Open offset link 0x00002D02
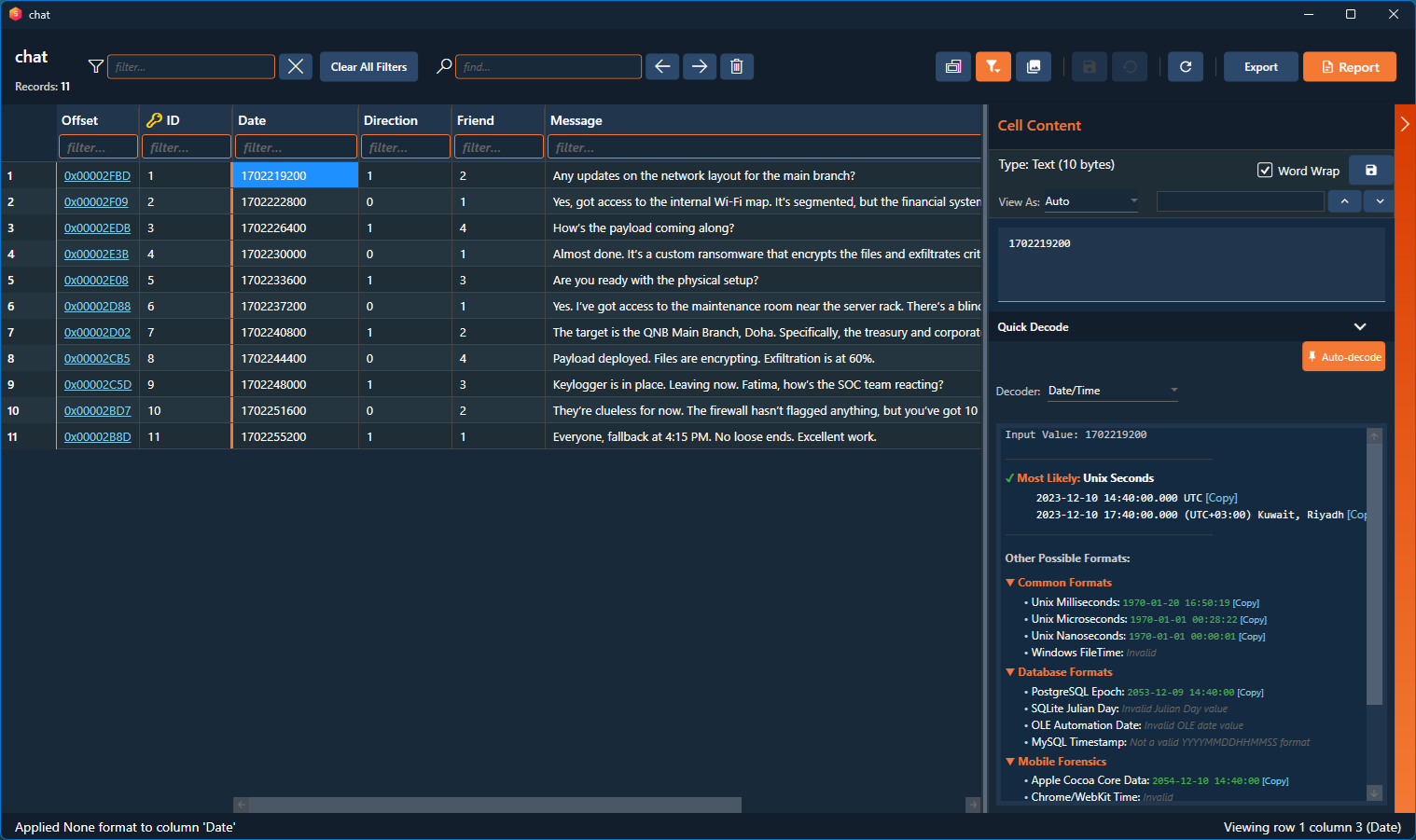Viewport: 1416px width, 840px height. pyautogui.click(x=97, y=332)
